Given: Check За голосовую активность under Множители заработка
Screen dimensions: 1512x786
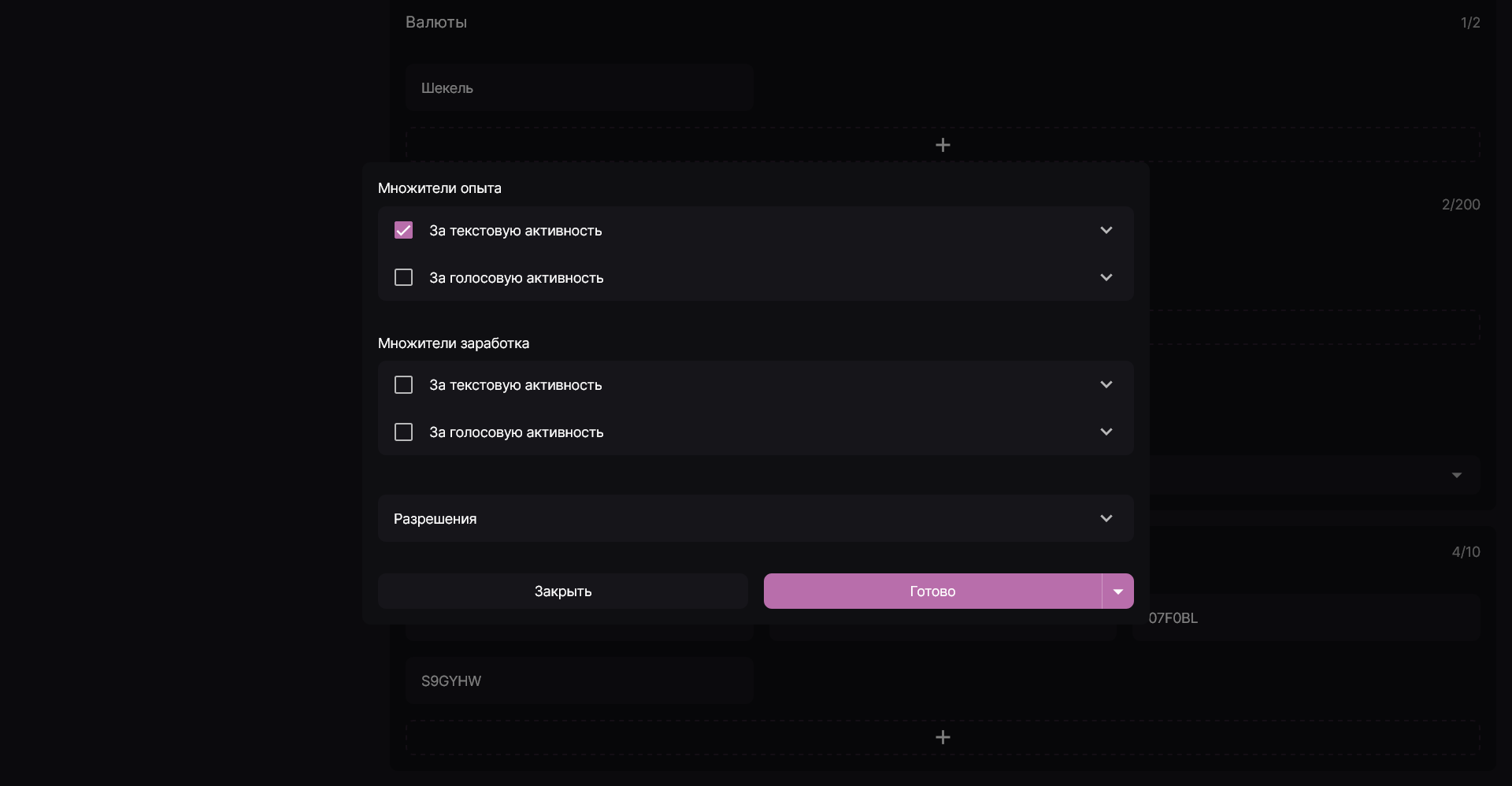Looking at the screenshot, I should (x=403, y=432).
